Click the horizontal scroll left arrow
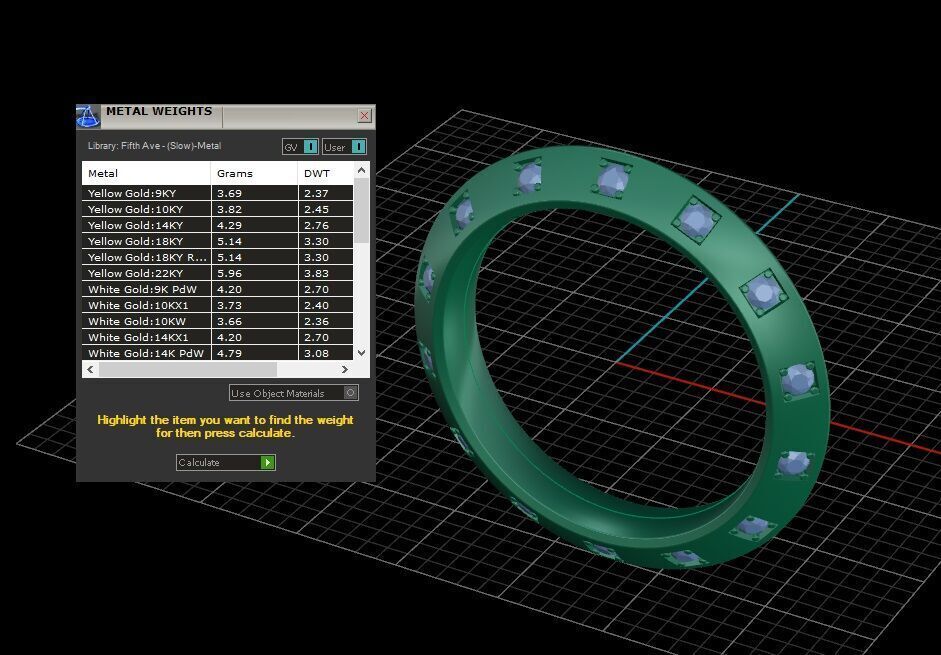941x655 pixels. (90, 369)
